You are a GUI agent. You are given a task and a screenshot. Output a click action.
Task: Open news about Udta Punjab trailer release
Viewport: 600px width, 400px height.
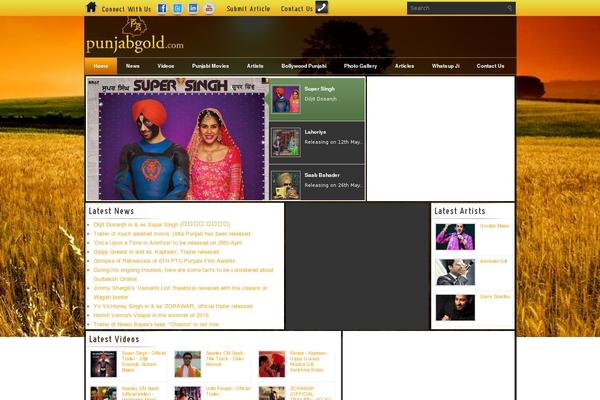172,233
